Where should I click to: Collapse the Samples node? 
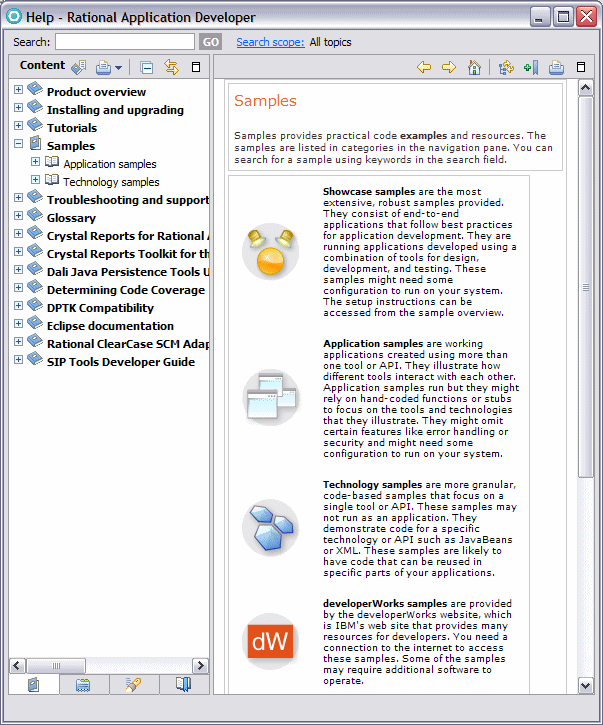(18, 143)
